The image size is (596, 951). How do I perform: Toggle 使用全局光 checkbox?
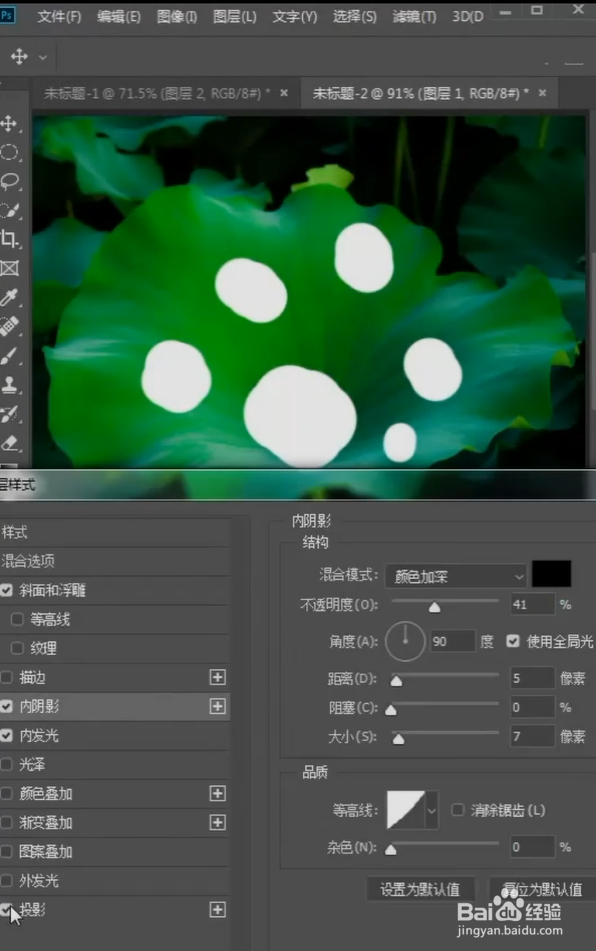(x=513, y=641)
